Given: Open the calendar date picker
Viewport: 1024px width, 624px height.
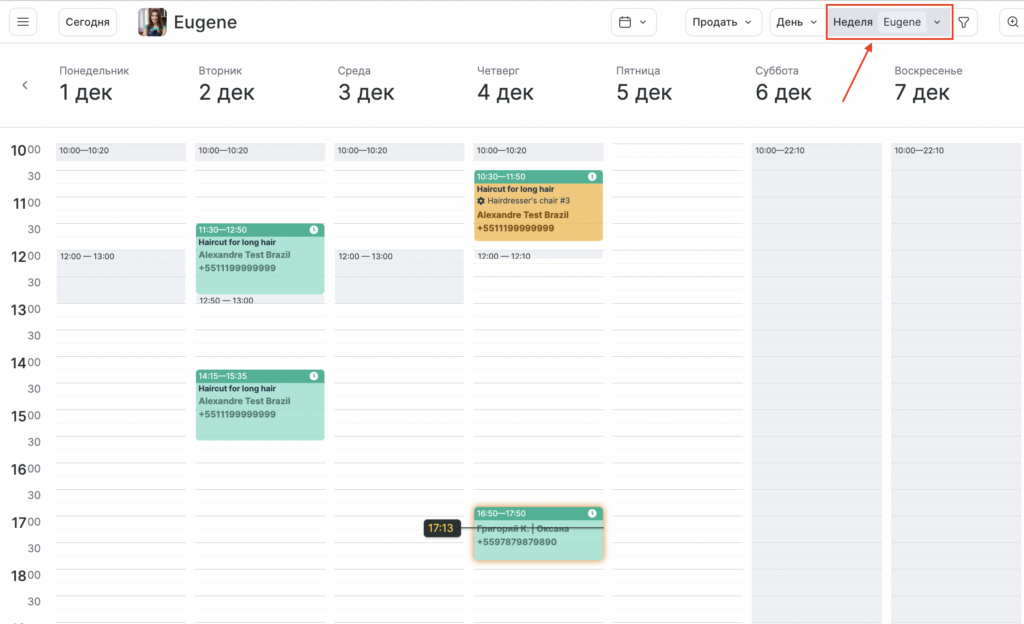Looking at the screenshot, I should (x=633, y=22).
